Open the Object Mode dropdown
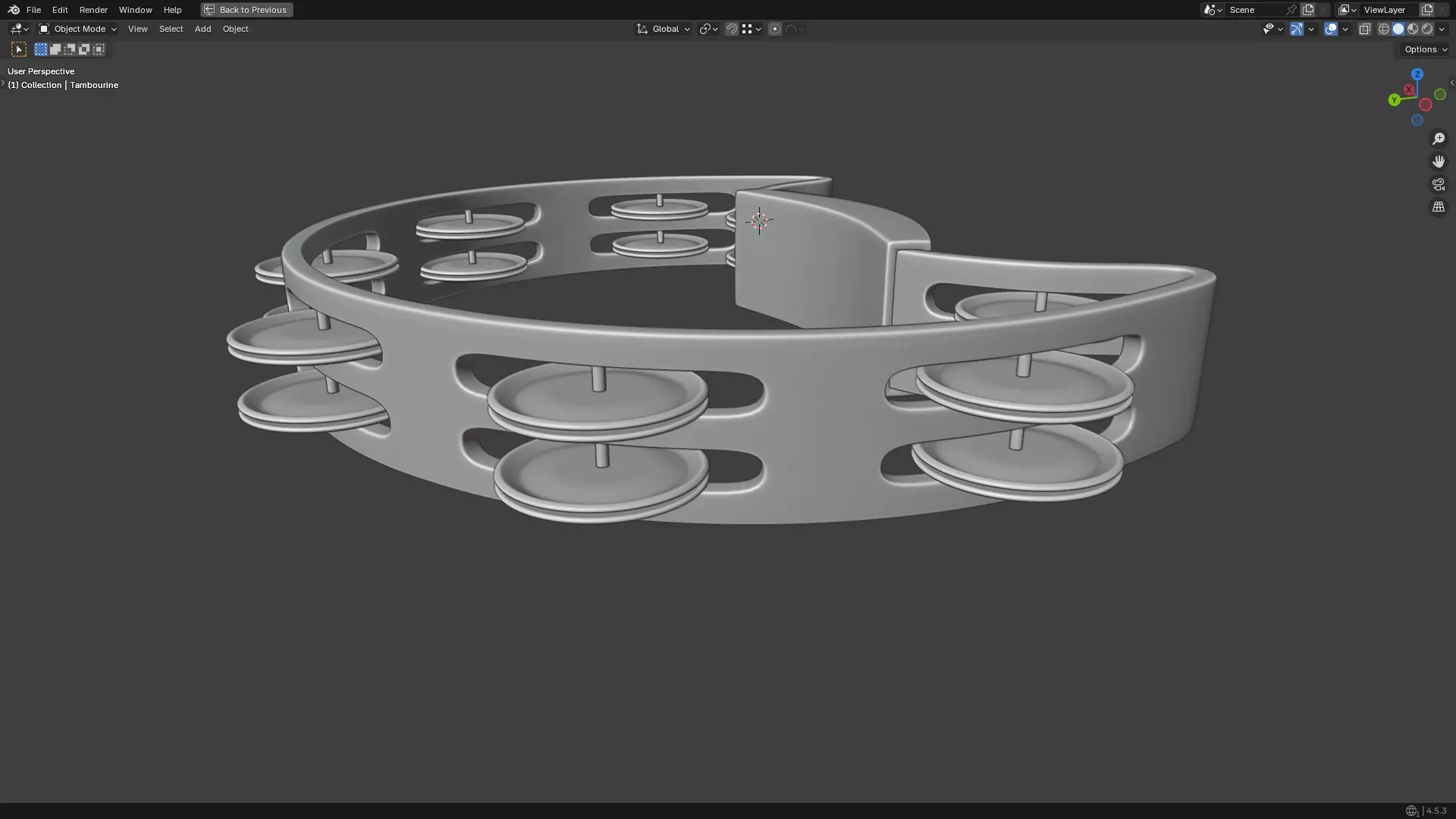Screen dimensions: 1456x819 click(78, 29)
